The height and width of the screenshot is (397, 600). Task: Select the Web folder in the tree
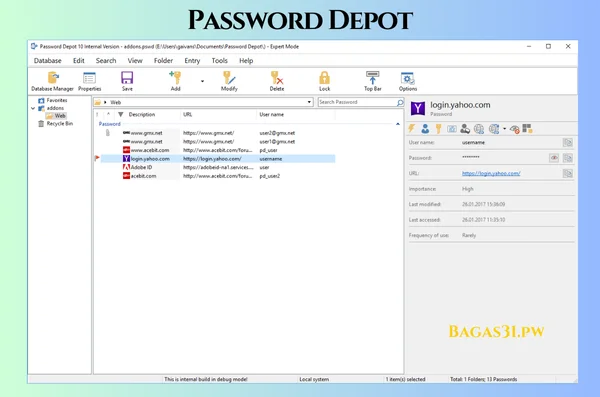pos(60,116)
